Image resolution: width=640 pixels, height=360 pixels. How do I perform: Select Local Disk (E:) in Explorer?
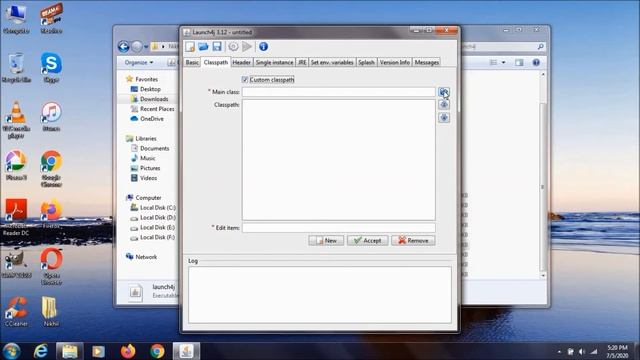click(x=158, y=227)
